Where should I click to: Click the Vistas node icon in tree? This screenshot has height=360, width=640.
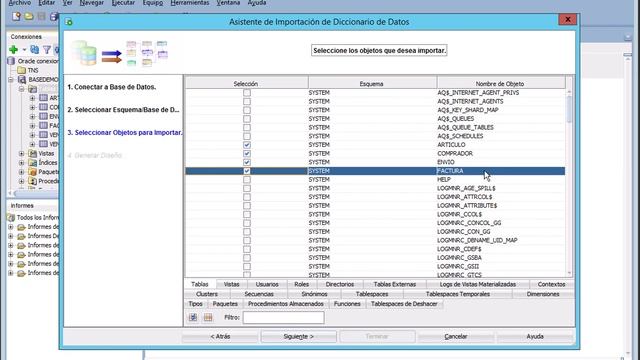[33, 153]
